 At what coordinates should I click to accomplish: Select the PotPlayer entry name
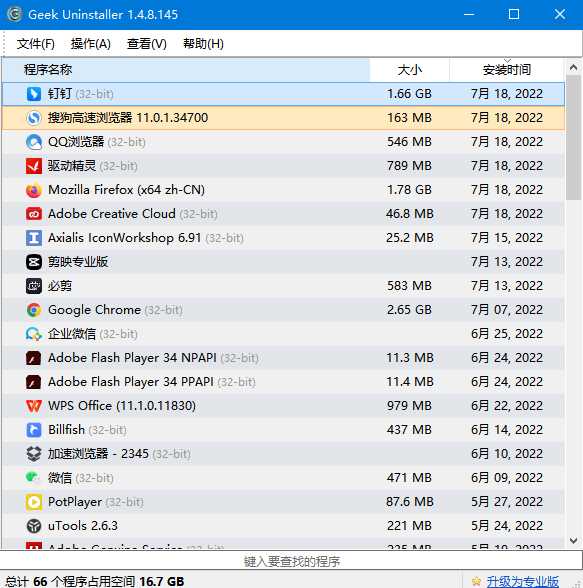(75, 502)
